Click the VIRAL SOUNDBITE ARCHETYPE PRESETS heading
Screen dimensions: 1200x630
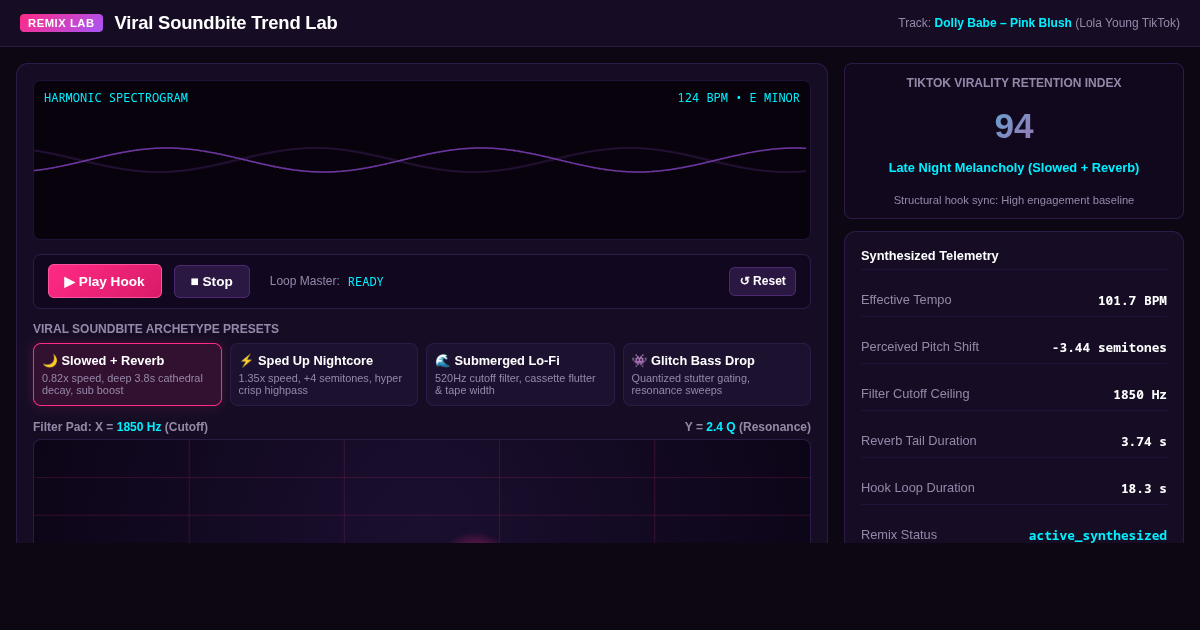156,329
